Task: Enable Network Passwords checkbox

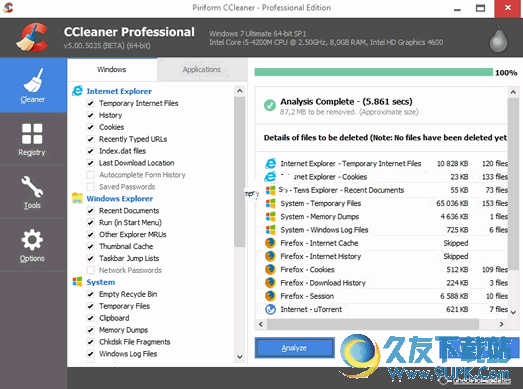Action: tap(90, 270)
